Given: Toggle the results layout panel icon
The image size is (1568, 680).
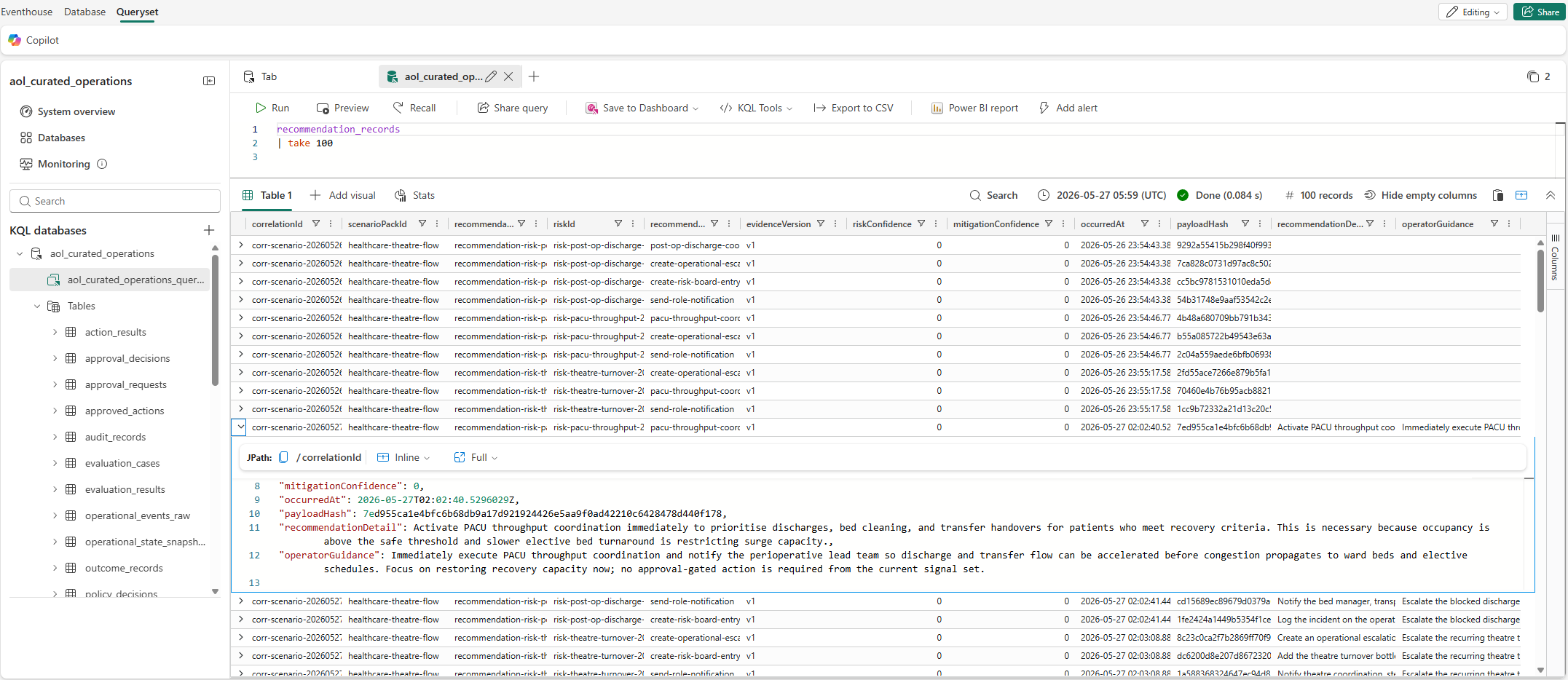Looking at the screenshot, I should click(1521, 195).
